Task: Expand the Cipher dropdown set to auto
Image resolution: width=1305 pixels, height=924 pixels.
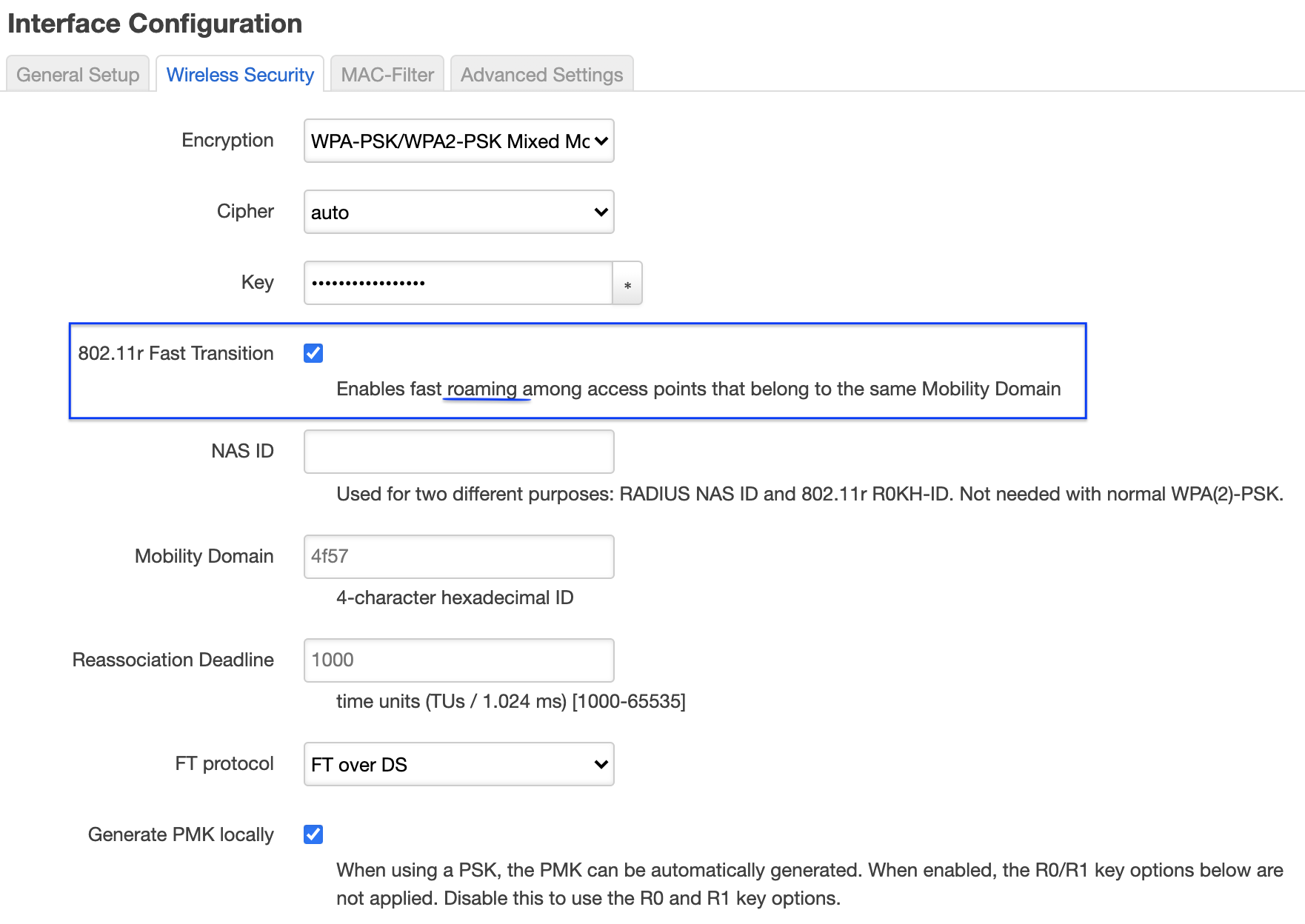Action: pyautogui.click(x=458, y=212)
